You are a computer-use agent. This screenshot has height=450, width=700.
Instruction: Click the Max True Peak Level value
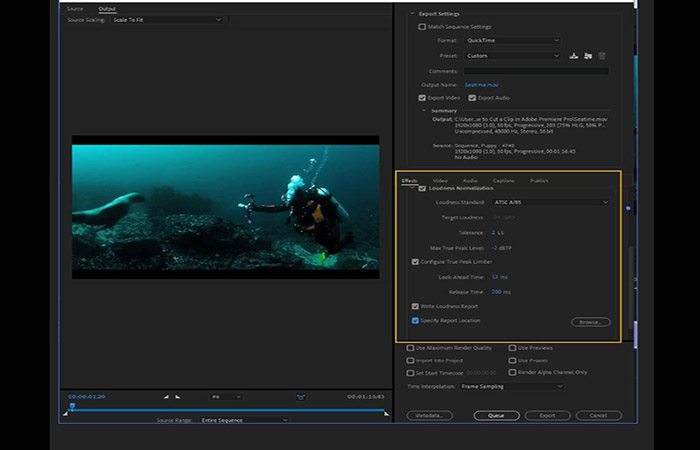tap(501, 248)
